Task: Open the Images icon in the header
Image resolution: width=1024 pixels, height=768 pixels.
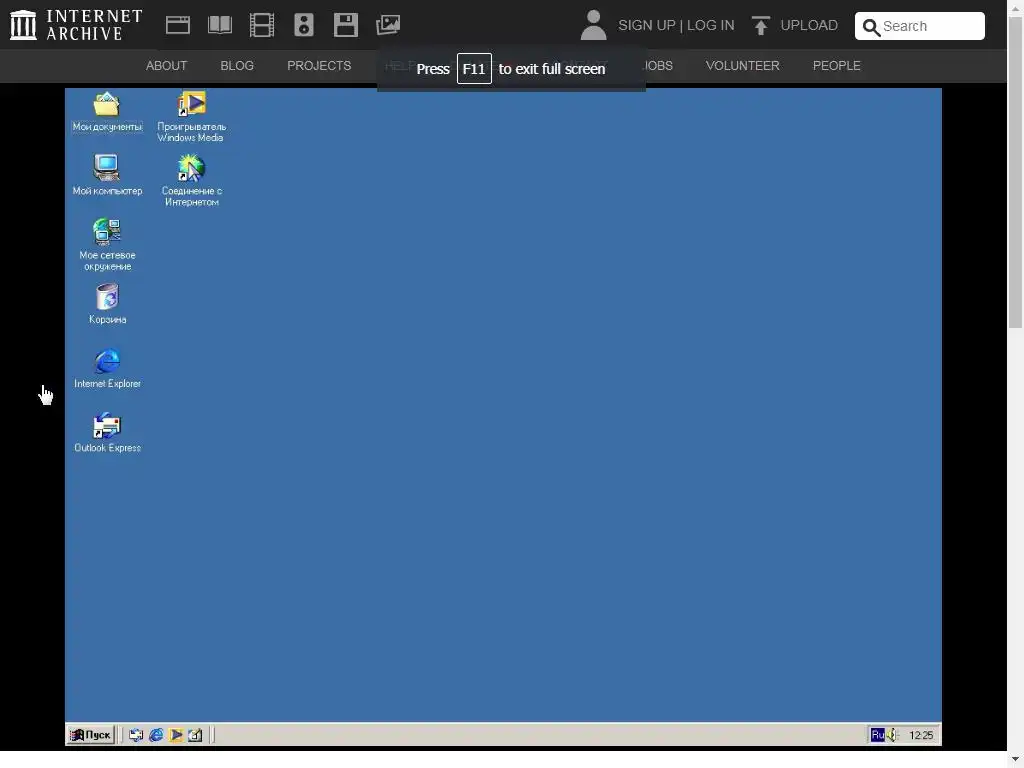Action: [388, 25]
